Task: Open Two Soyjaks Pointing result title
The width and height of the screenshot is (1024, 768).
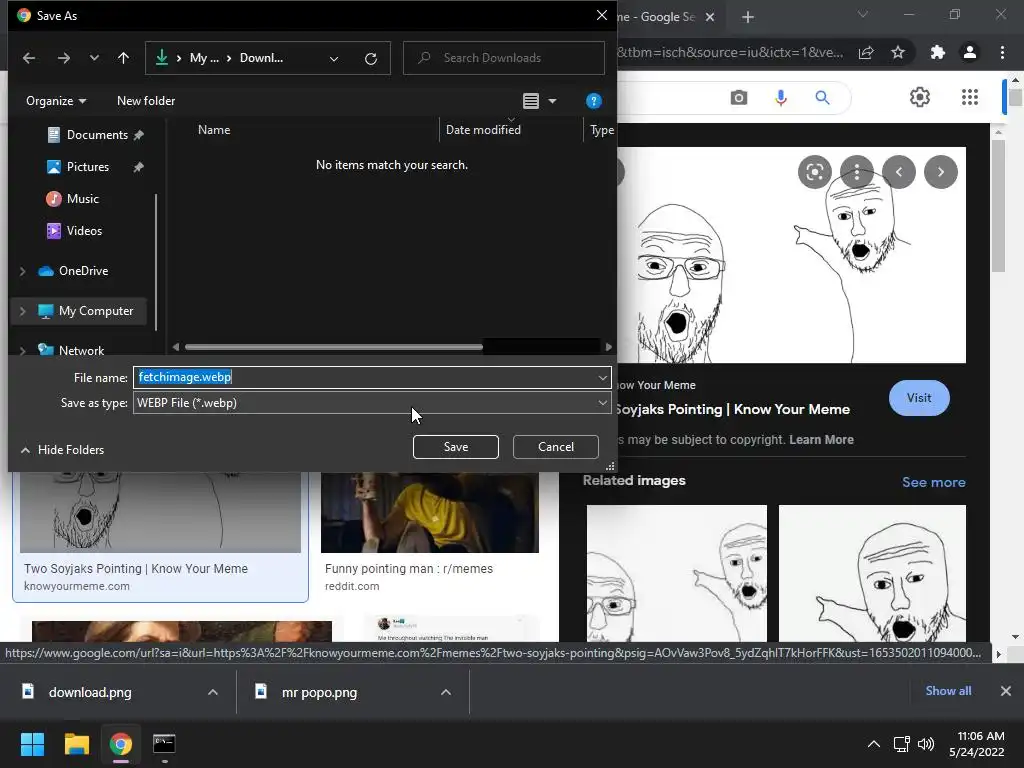Action: pos(136,569)
